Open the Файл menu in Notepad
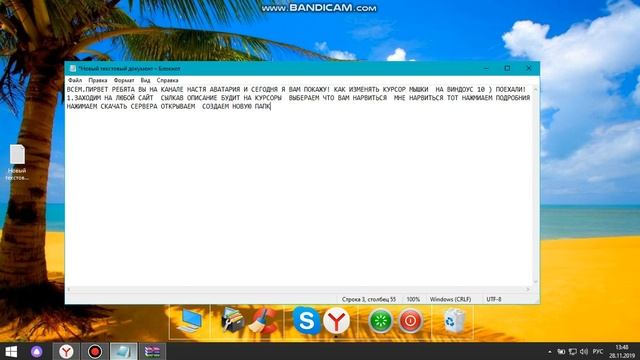This screenshot has width=640, height=360. (75, 80)
